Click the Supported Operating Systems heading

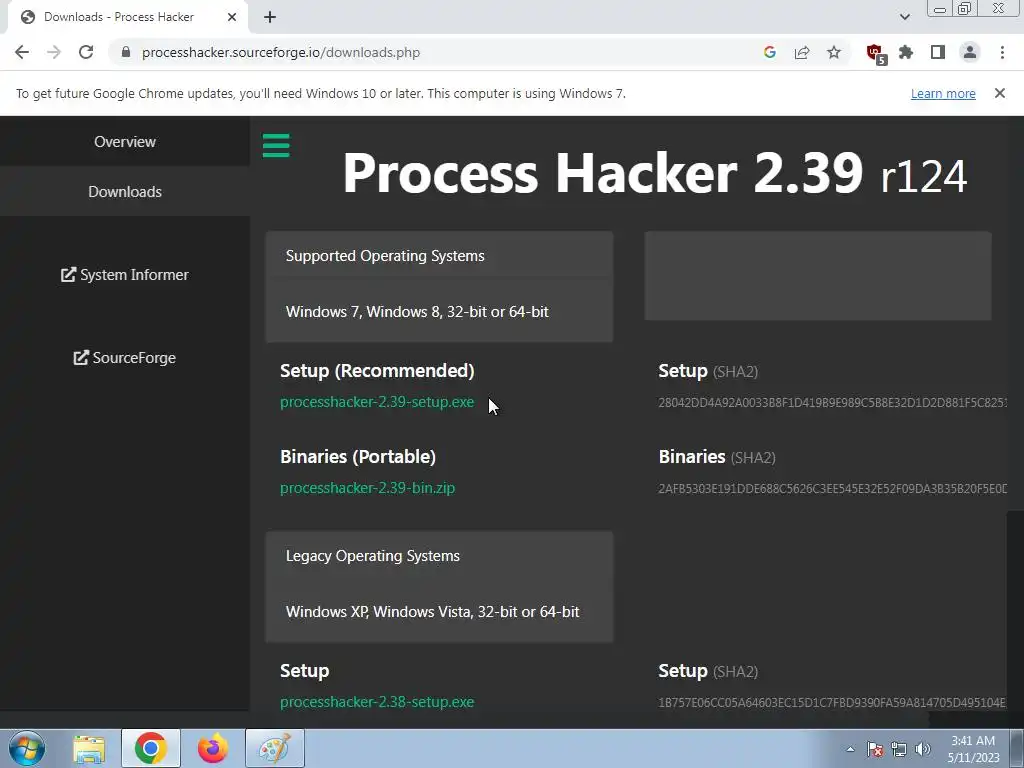coord(385,256)
